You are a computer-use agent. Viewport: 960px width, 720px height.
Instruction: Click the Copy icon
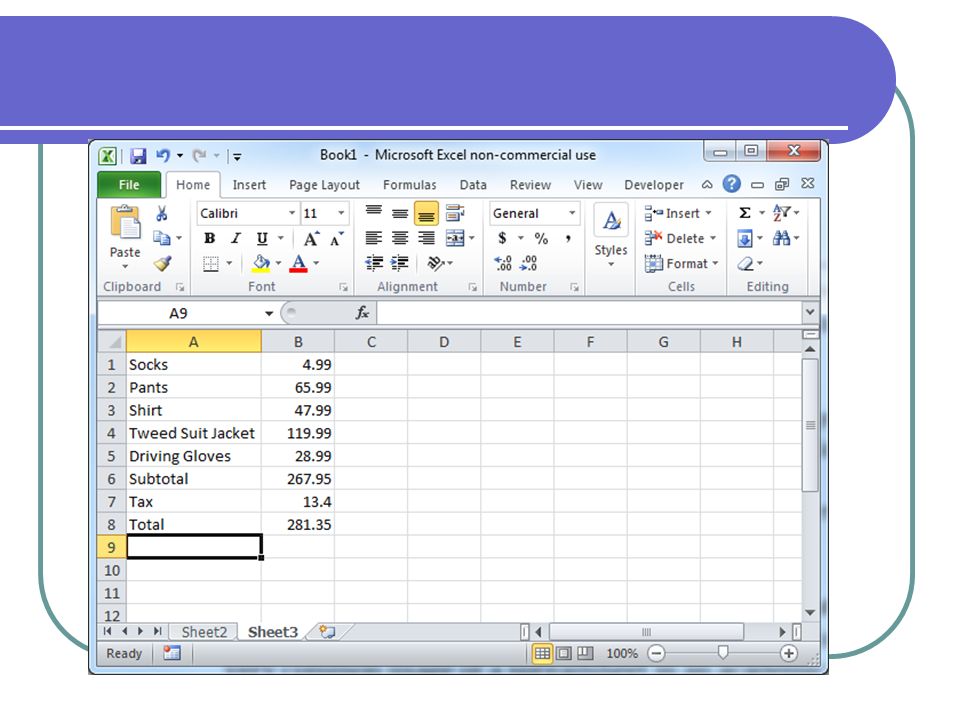pyautogui.click(x=162, y=238)
